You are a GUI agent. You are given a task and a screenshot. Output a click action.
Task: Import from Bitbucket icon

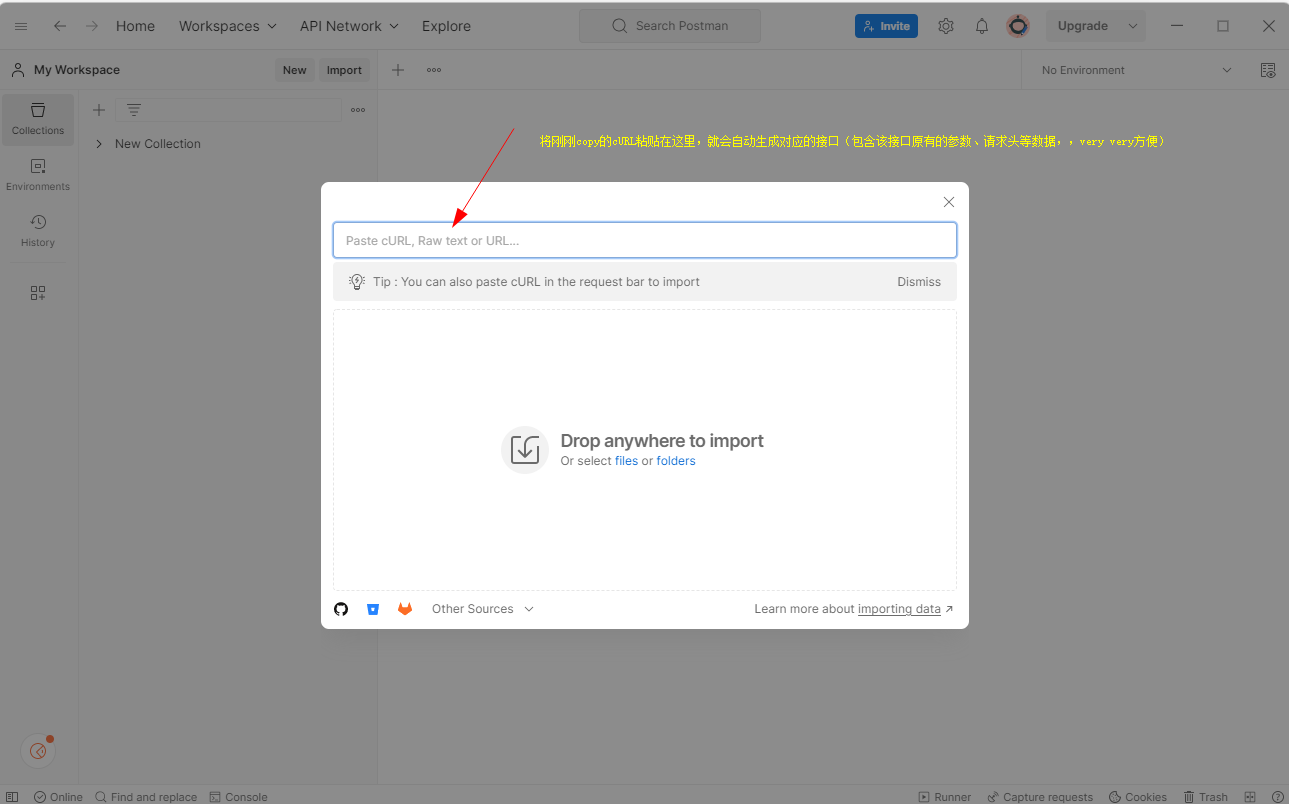click(373, 609)
